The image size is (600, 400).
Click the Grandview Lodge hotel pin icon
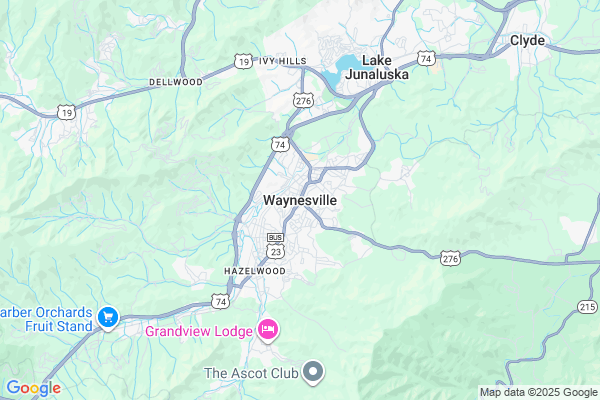268,330
